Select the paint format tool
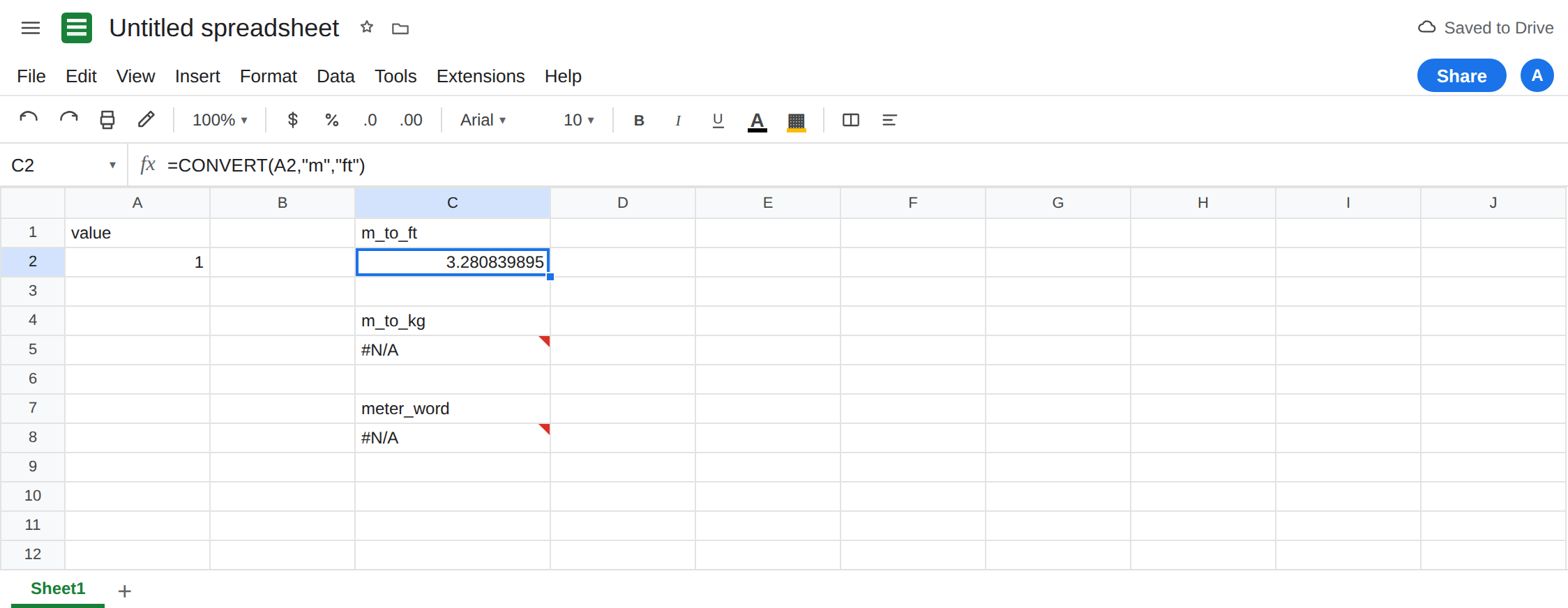This screenshot has width=1568, height=608. point(146,119)
